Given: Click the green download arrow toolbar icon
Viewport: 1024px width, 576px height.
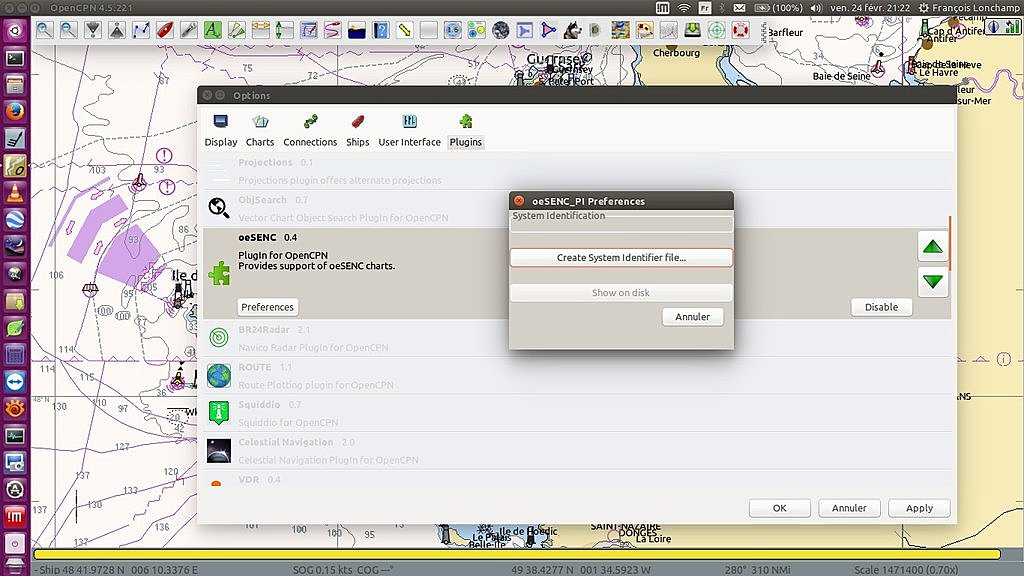Looking at the screenshot, I should pos(692,30).
